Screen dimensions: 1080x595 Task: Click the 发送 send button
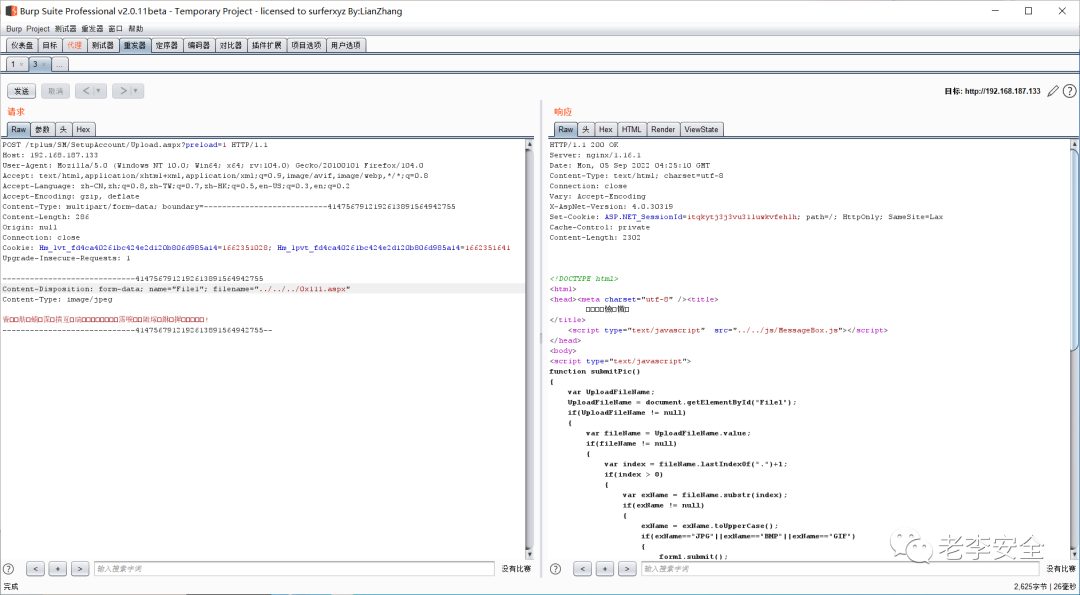[x=22, y=91]
